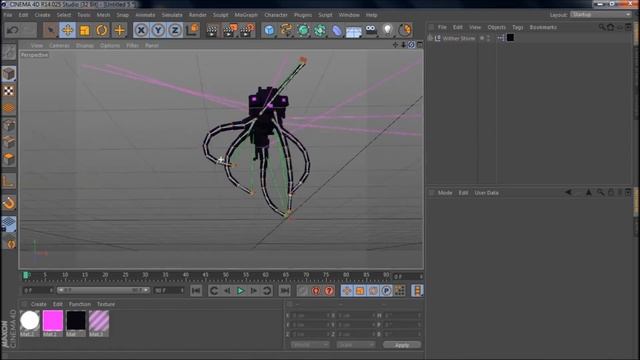Click Render View clapperboard icon
The image size is (640, 360).
[212, 31]
